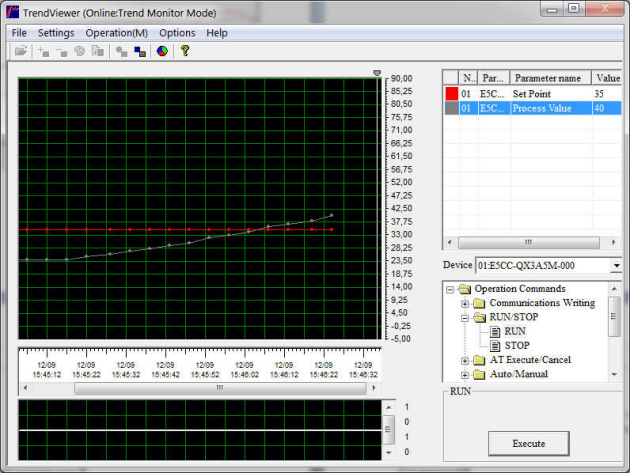
Task: Select the Process Value parameter row
Action: point(532,108)
